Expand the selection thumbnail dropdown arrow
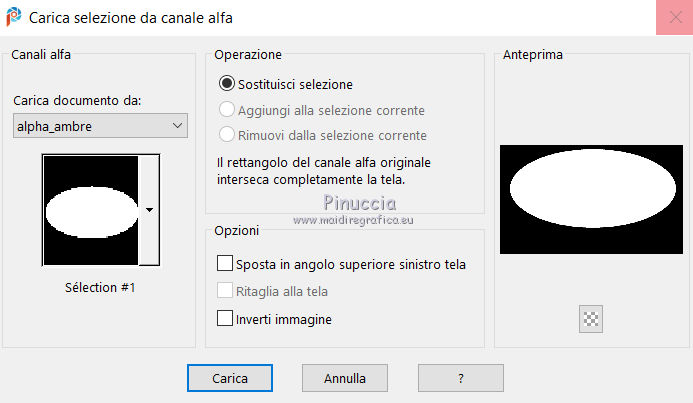693x403 pixels. coord(149,210)
